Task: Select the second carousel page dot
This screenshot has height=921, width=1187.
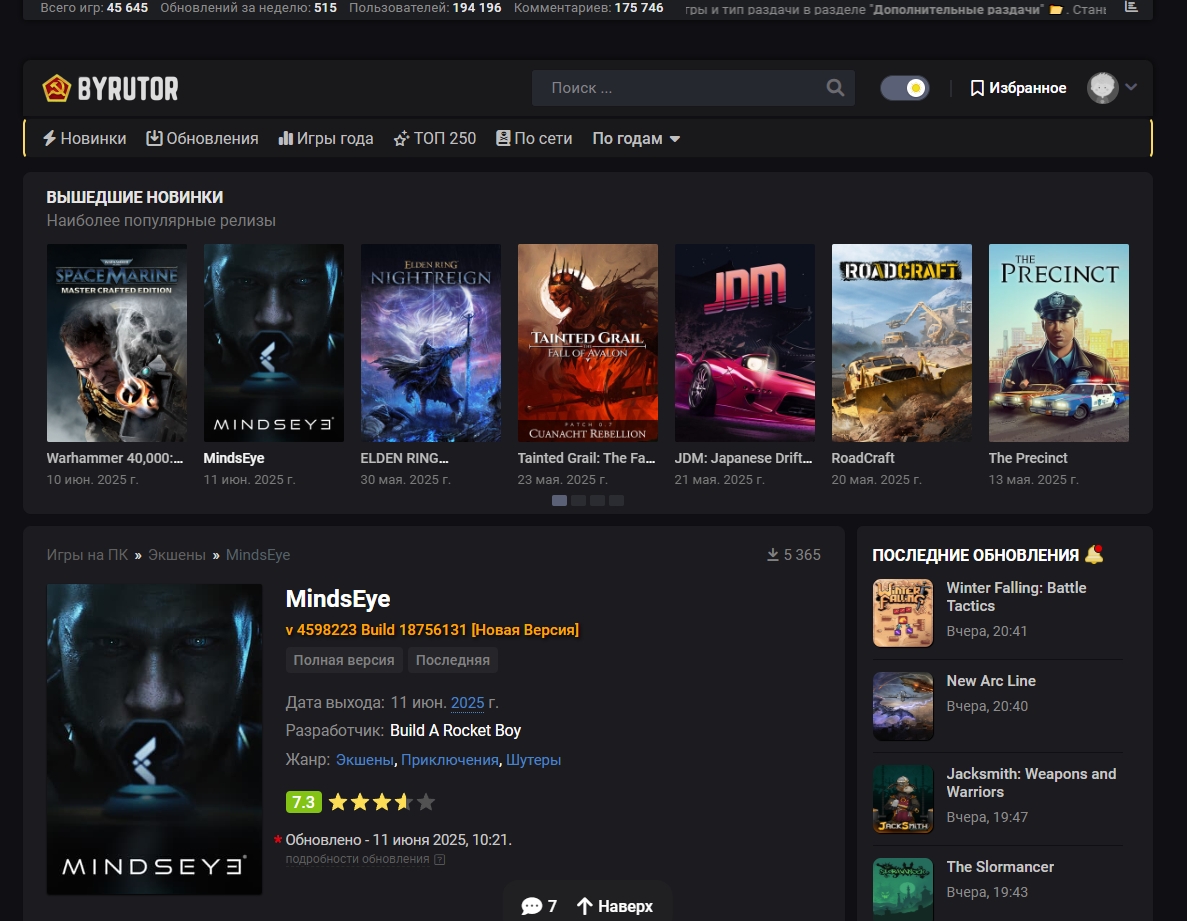Action: pos(578,500)
